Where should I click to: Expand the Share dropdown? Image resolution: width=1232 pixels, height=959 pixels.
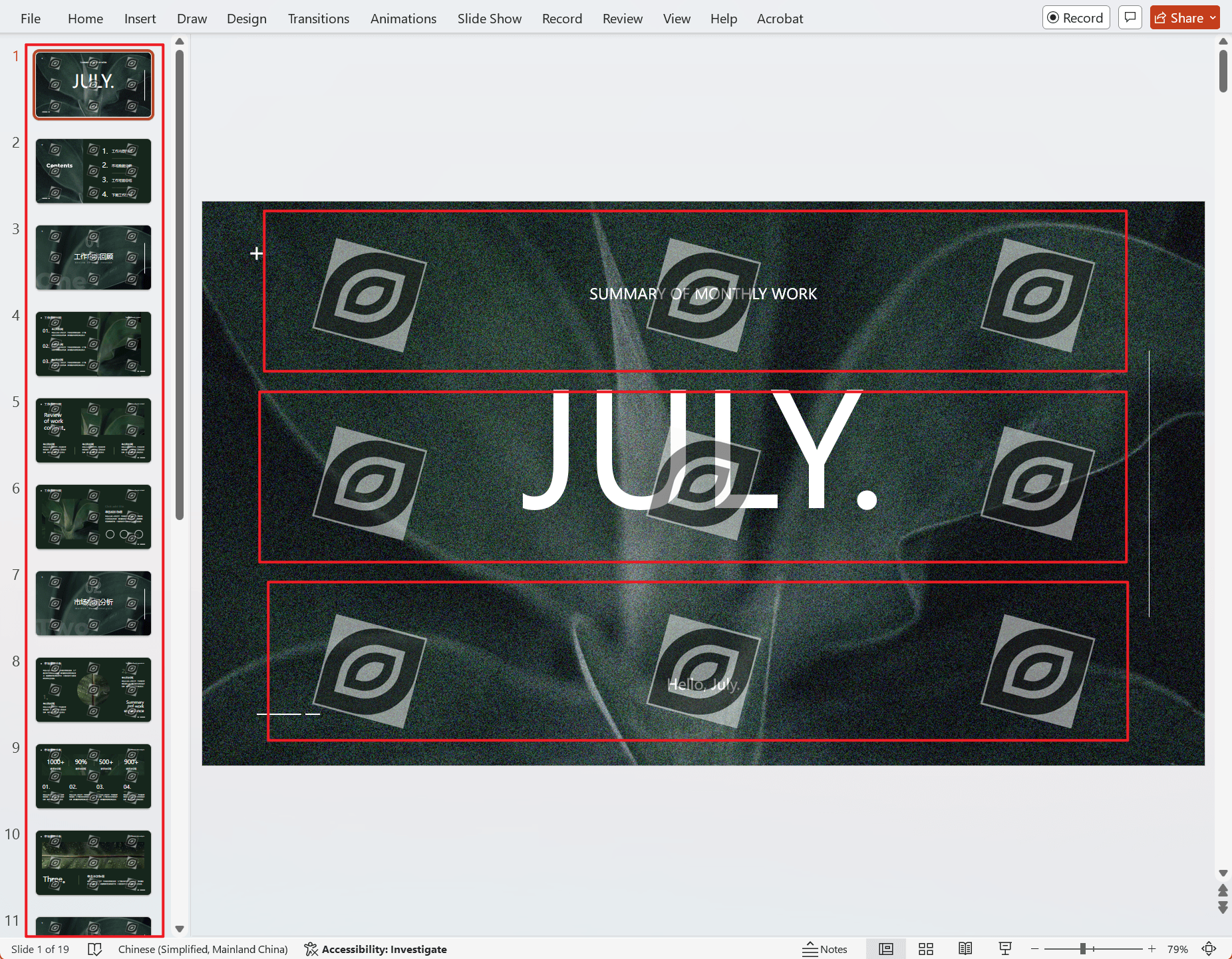pyautogui.click(x=1213, y=18)
